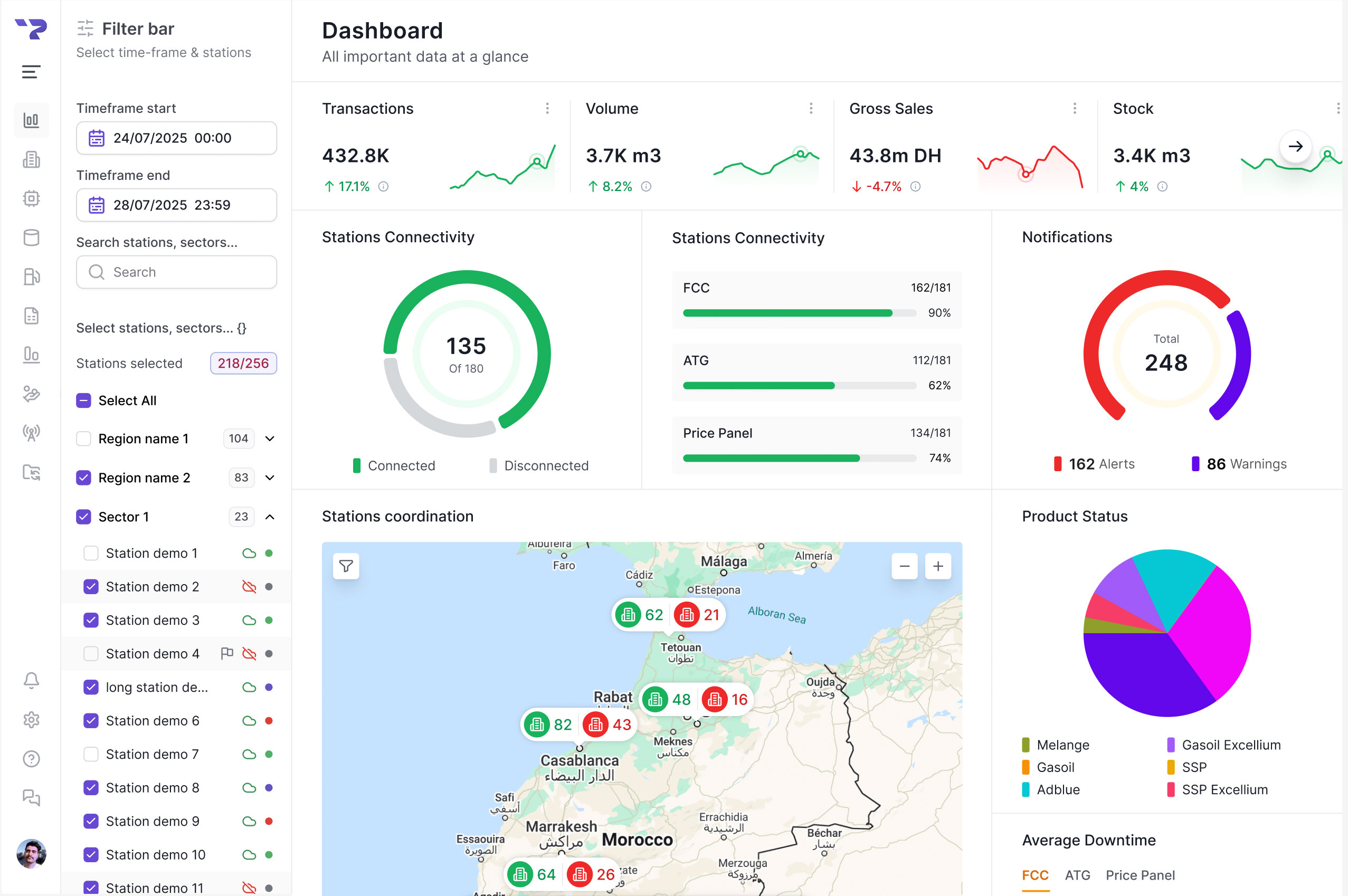Screen dimensions: 1348x896
Task: Switch to the ATG downtime tab
Action: click(x=1077, y=875)
